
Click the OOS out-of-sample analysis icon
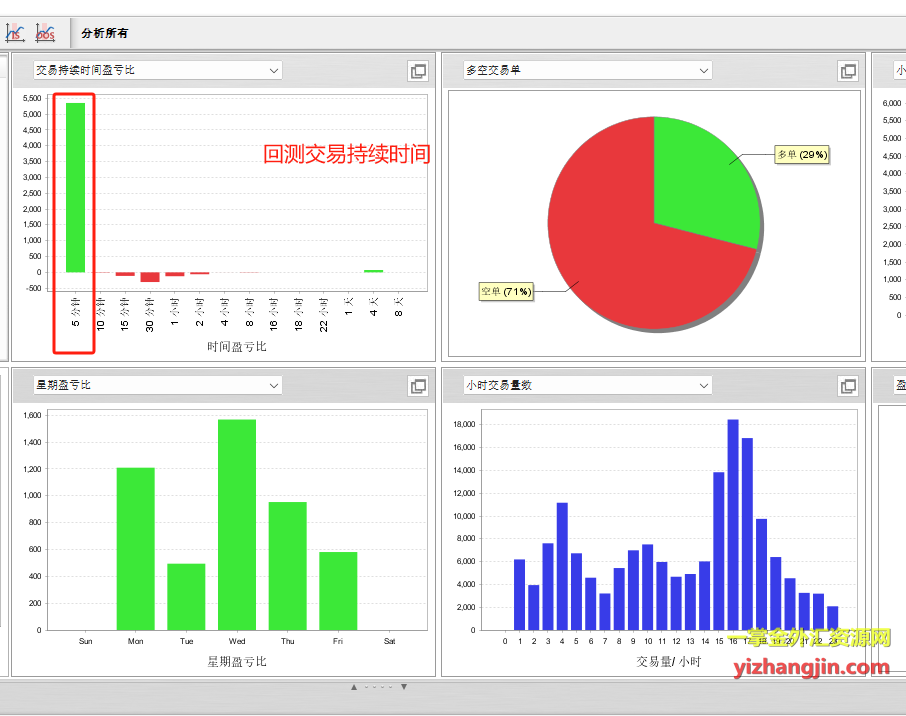pos(45,33)
